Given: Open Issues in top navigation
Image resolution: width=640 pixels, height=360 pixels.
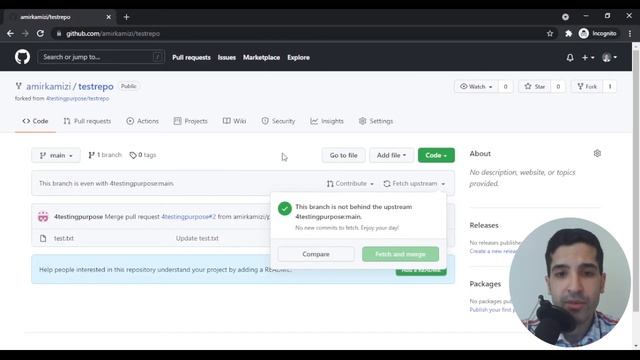Looking at the screenshot, I should (x=227, y=58).
